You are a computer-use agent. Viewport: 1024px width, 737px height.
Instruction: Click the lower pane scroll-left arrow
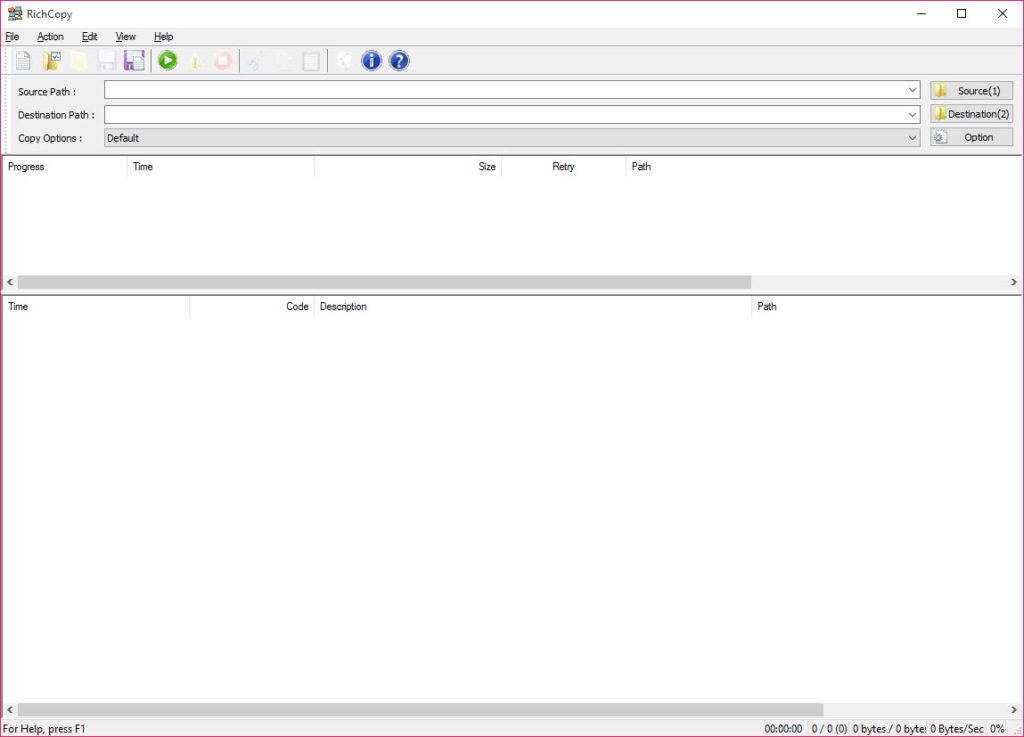pos(10,710)
